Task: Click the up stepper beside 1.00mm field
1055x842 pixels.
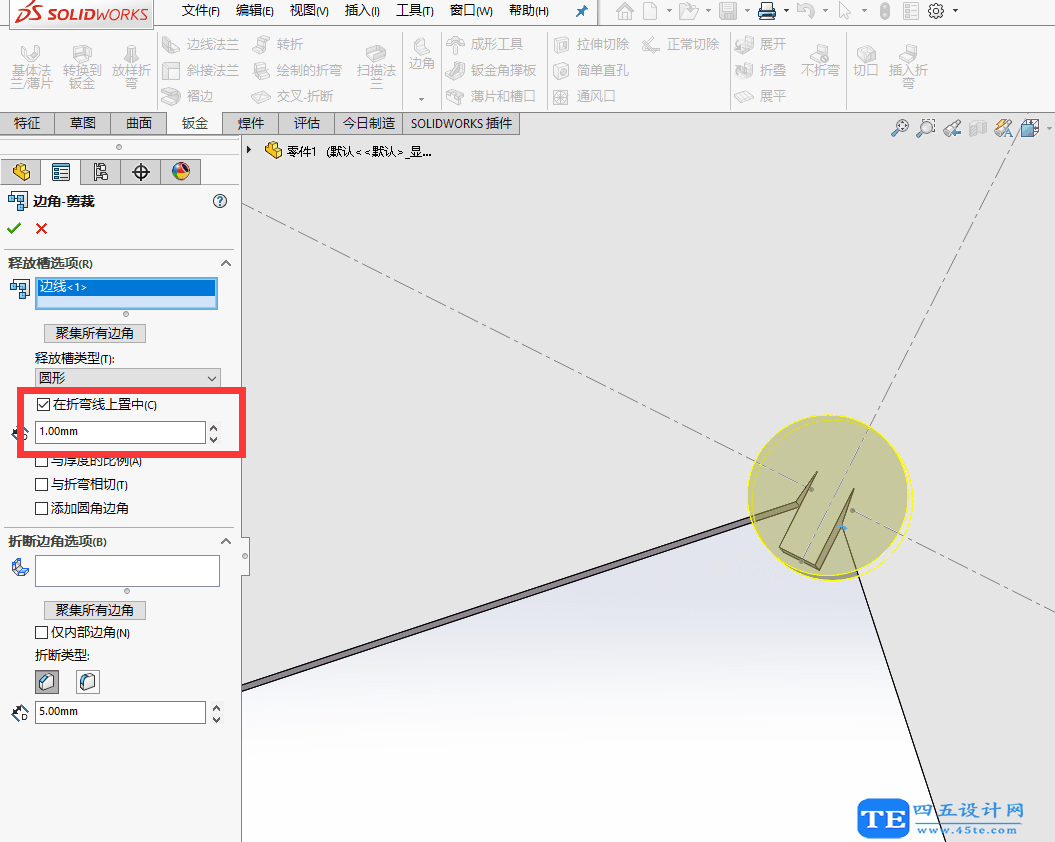Action: (214, 426)
